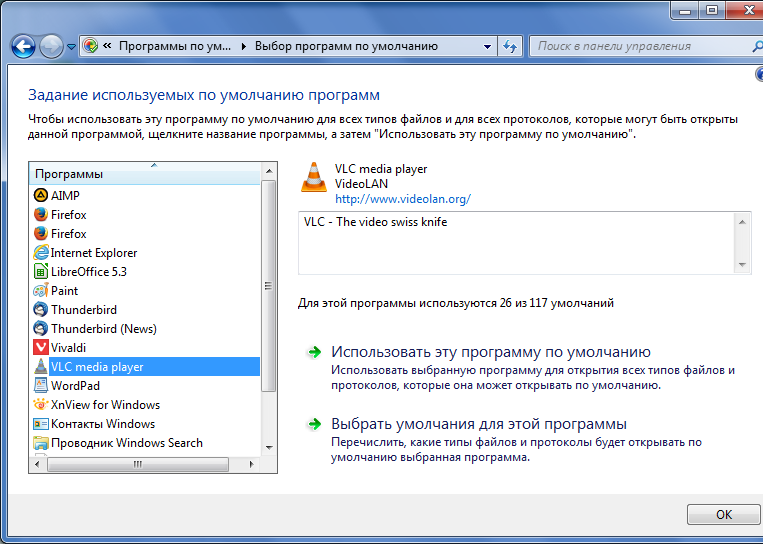This screenshot has width=763, height=544.
Task: Click the Vivaldi icon
Action: point(41,347)
